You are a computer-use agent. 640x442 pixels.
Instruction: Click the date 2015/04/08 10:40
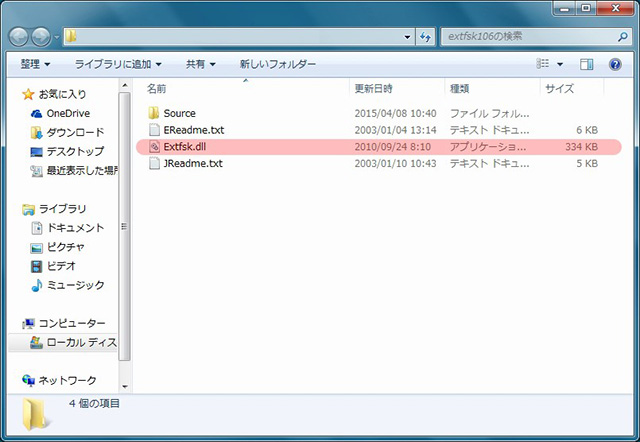point(395,113)
